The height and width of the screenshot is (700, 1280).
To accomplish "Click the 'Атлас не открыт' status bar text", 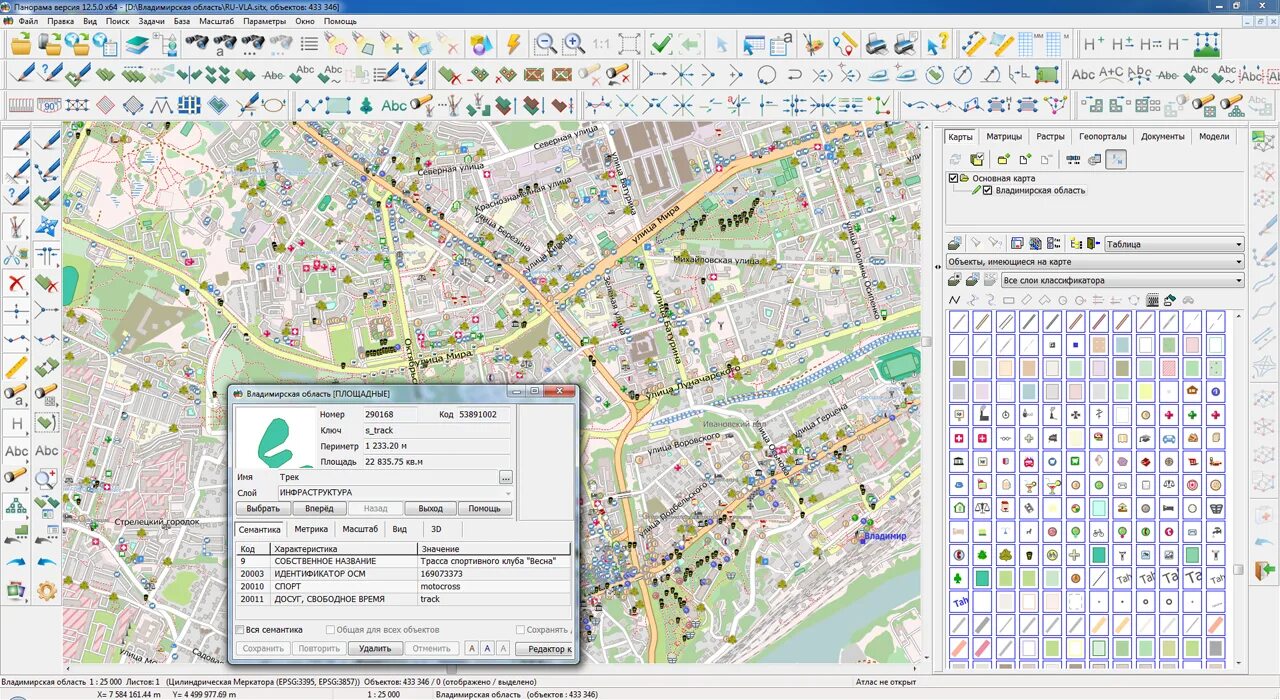I will [887, 682].
